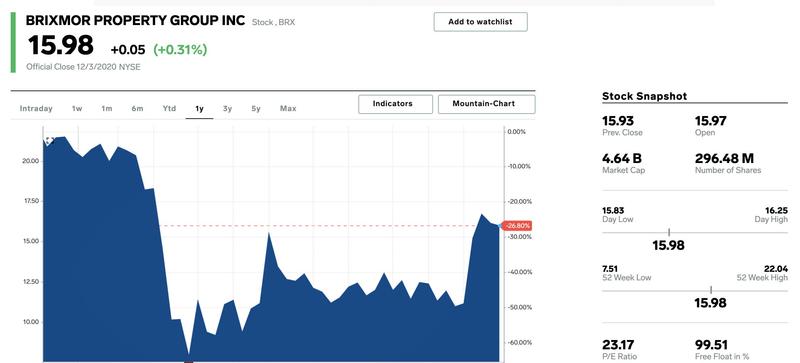Click the 10.00 price axis label
The image size is (800, 363).
click(x=31, y=322)
